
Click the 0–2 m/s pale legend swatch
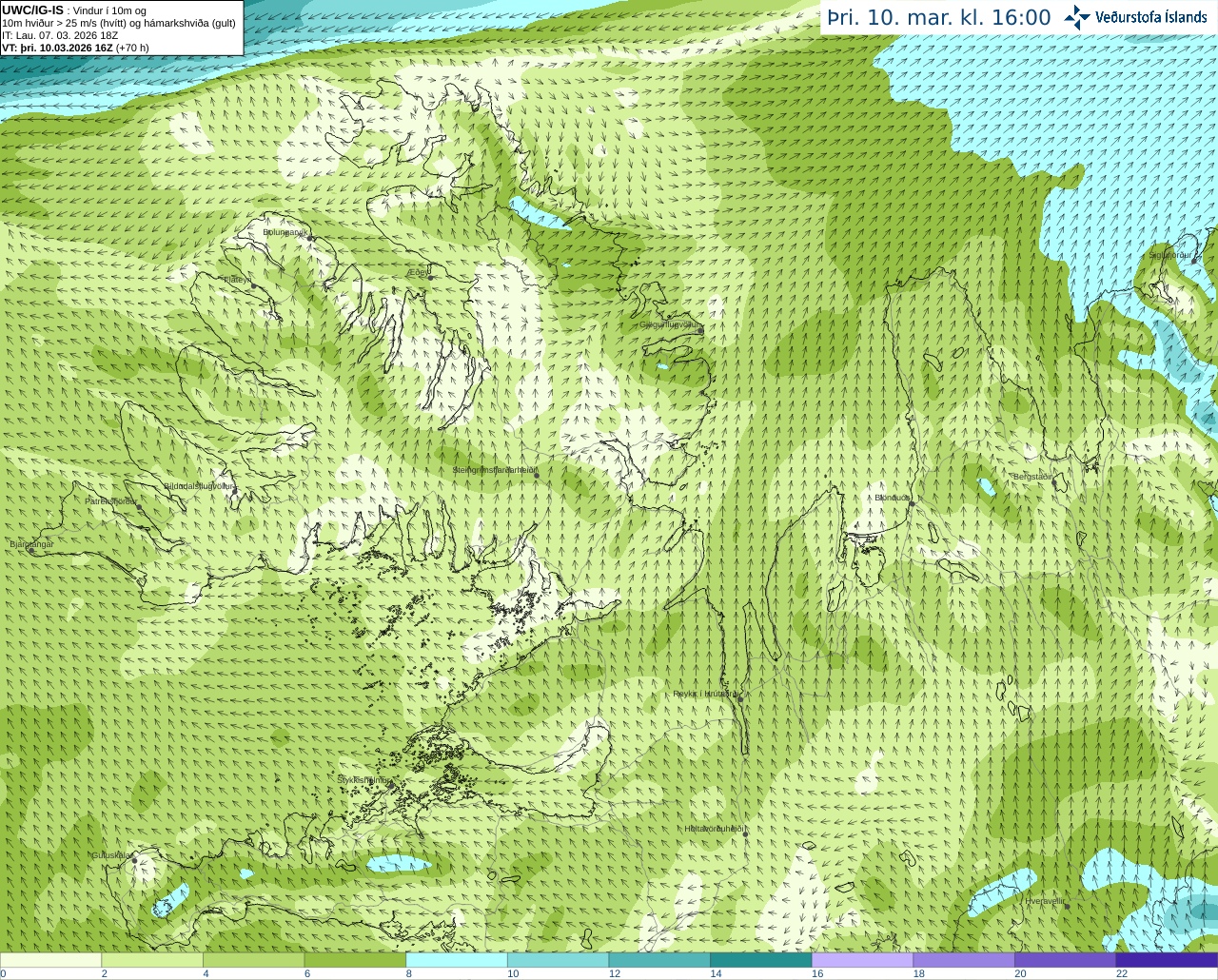[50, 960]
